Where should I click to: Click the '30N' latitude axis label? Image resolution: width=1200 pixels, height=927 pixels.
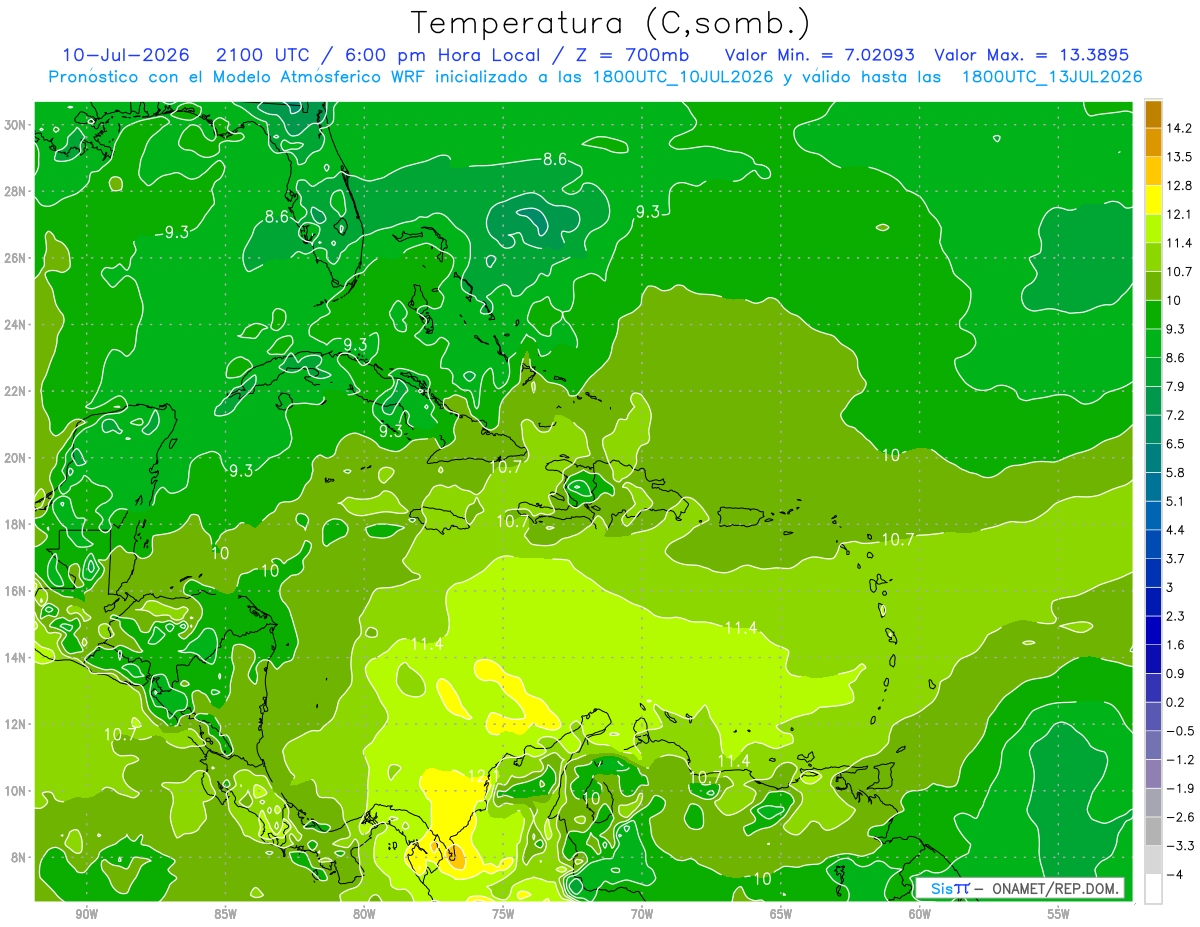pos(17,124)
